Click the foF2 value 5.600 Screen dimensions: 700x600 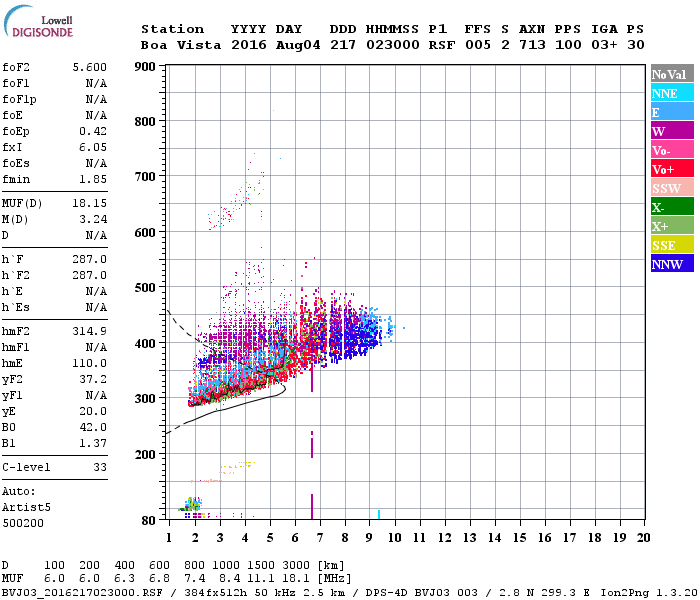click(x=90, y=67)
